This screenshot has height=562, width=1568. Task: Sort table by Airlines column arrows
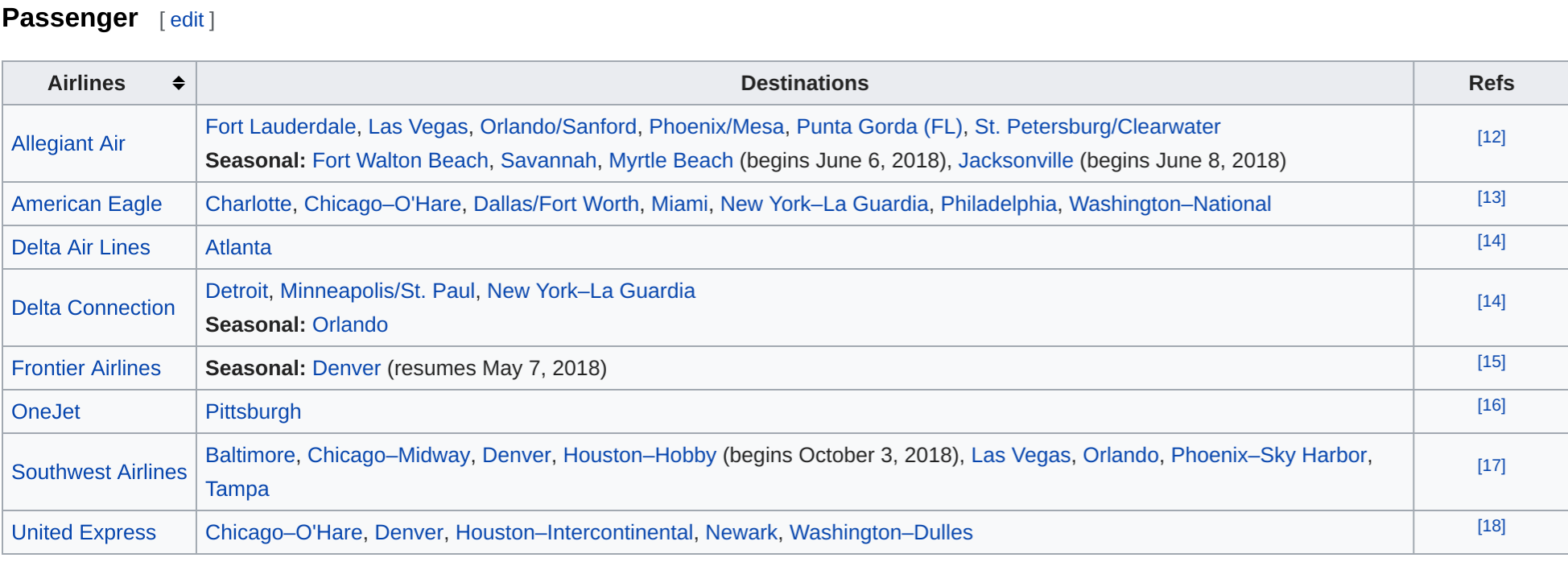coord(179,83)
